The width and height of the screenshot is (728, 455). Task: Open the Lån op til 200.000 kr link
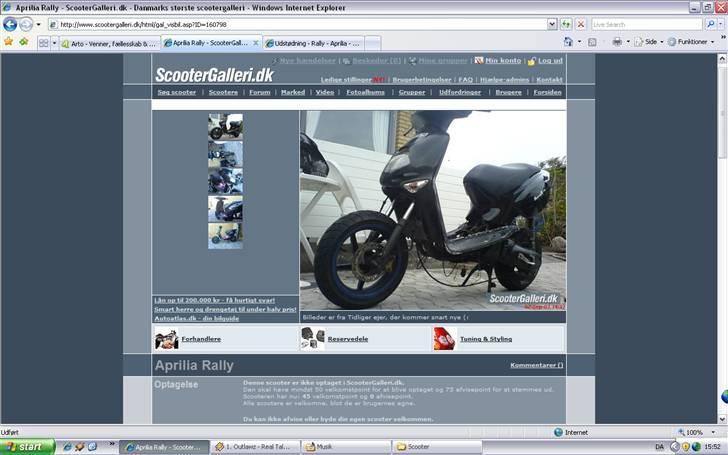click(x=214, y=300)
